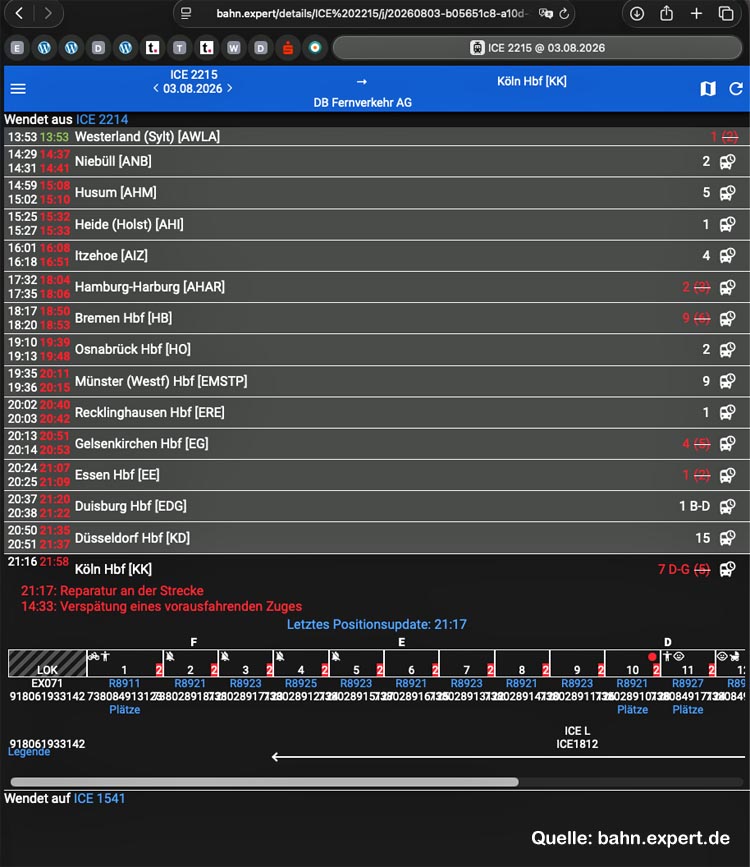
Task: Select the Düsseldorf Hbf [KD] stop
Action: 132,538
